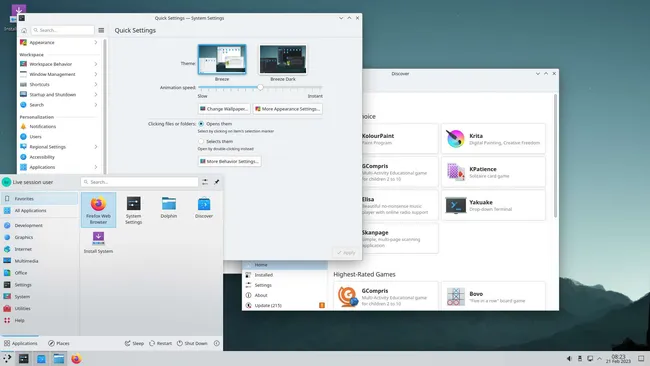
Task: Switch to the Applications tab in launcher
Action: point(20,343)
